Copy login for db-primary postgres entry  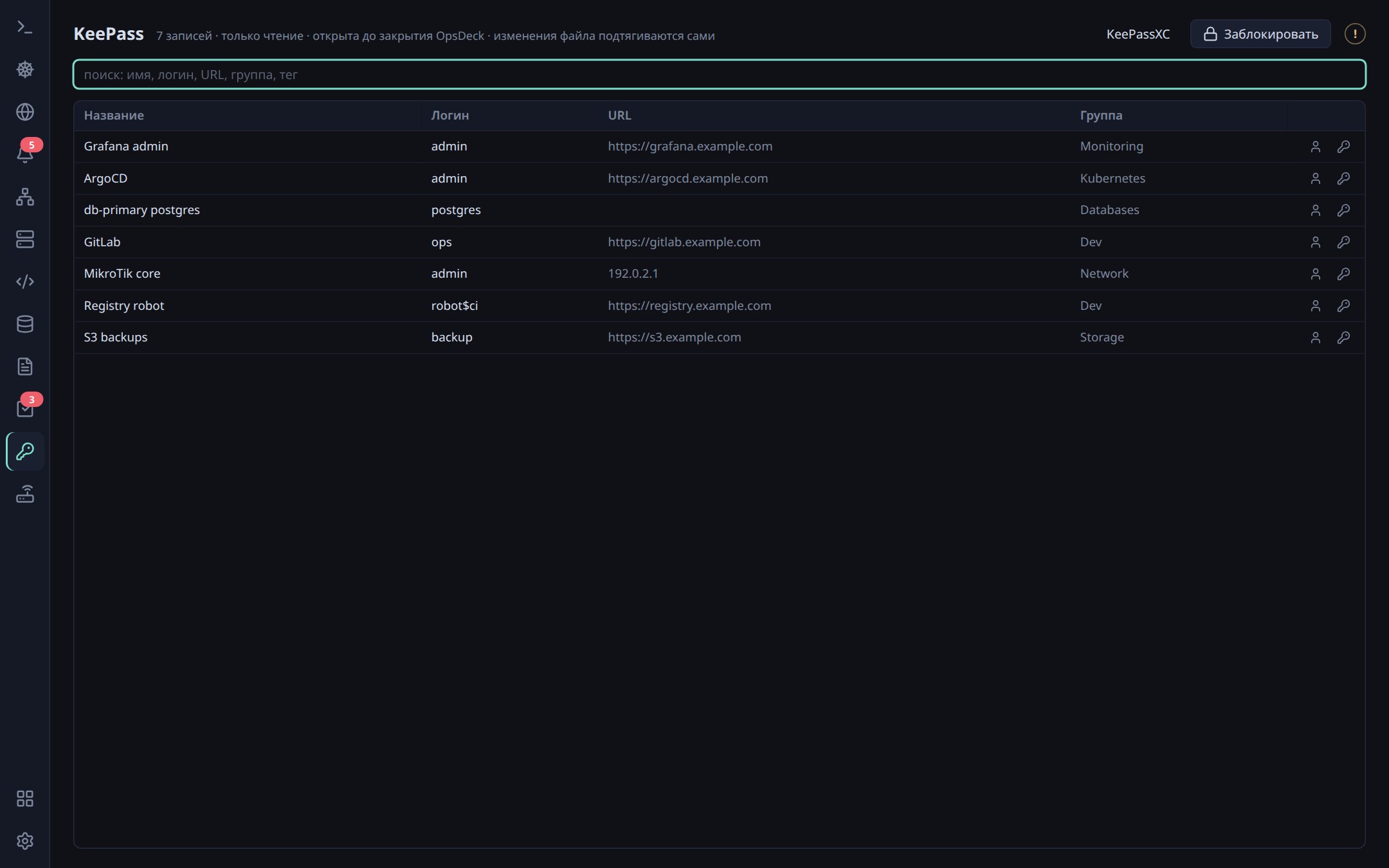click(1315, 210)
